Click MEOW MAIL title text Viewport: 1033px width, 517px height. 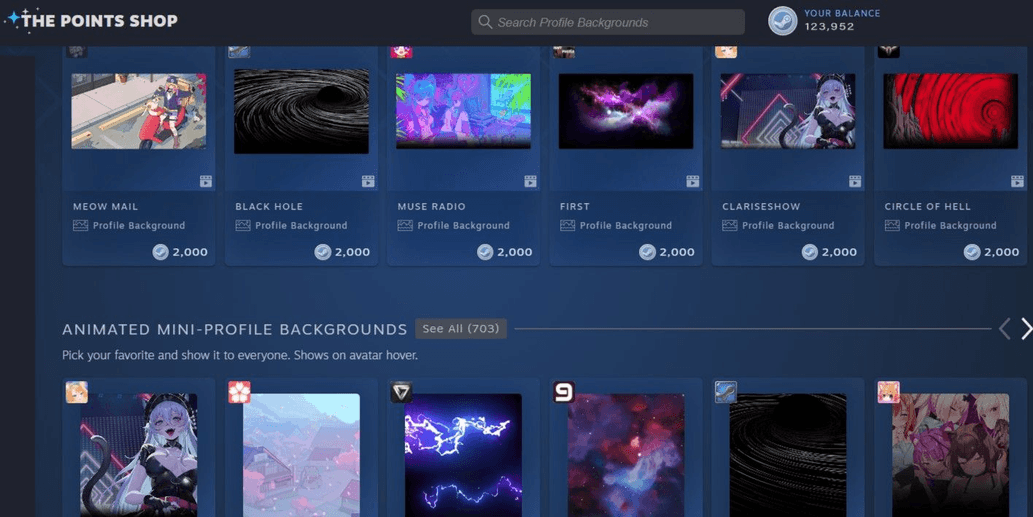[x=105, y=206]
